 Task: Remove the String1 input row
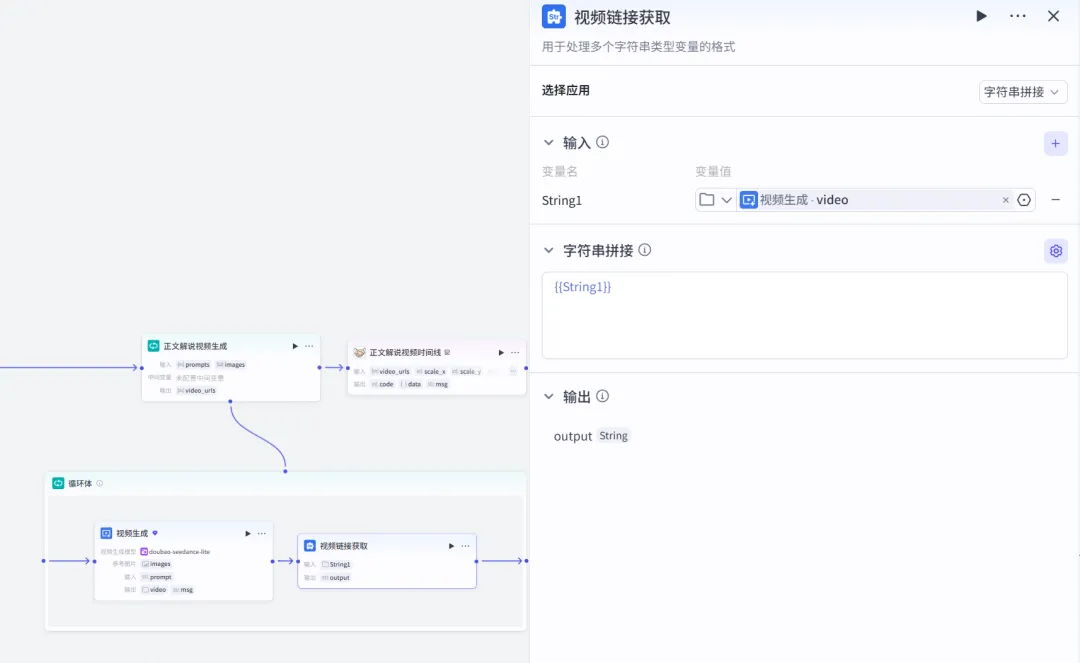(1055, 200)
